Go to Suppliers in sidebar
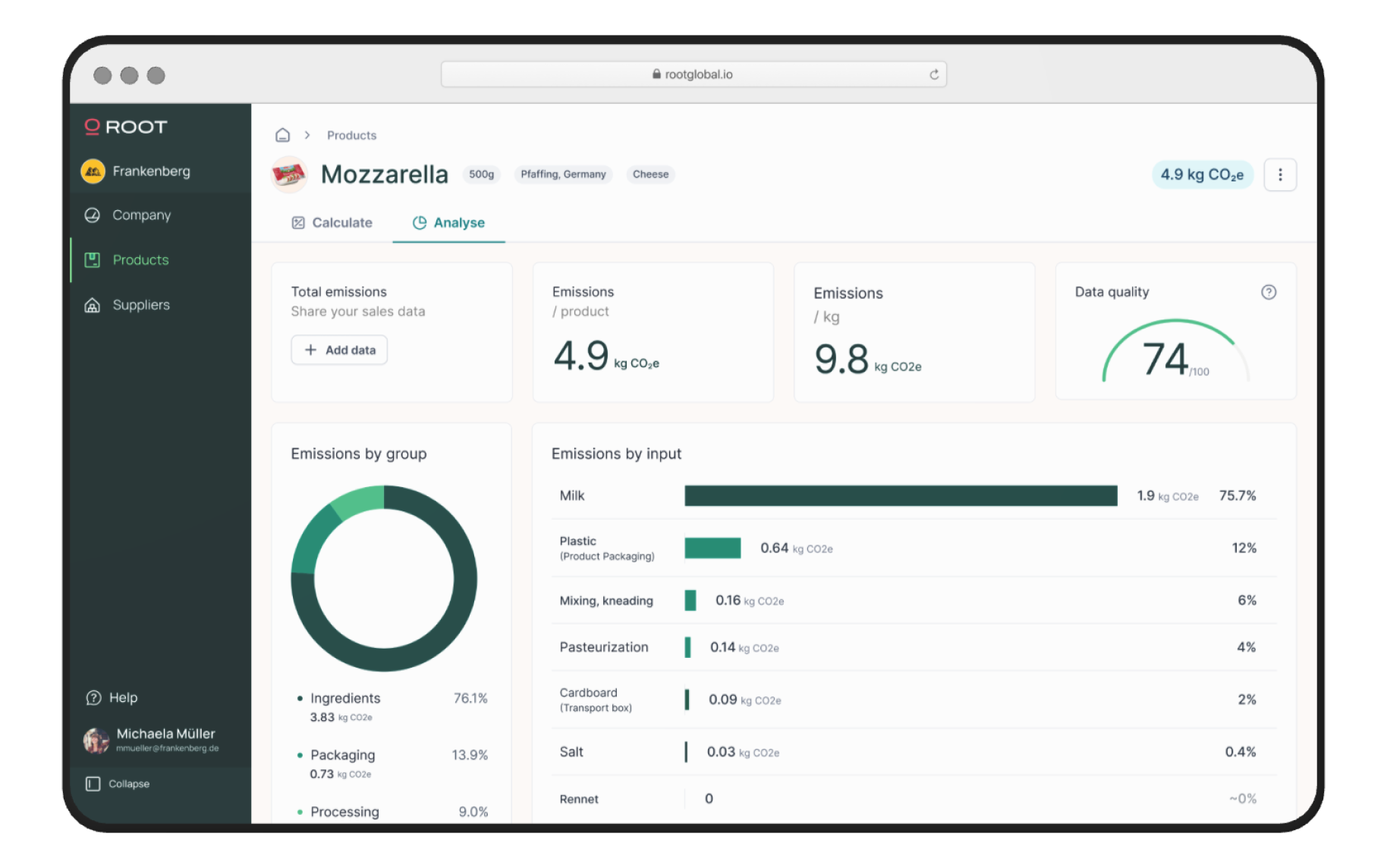 (141, 305)
